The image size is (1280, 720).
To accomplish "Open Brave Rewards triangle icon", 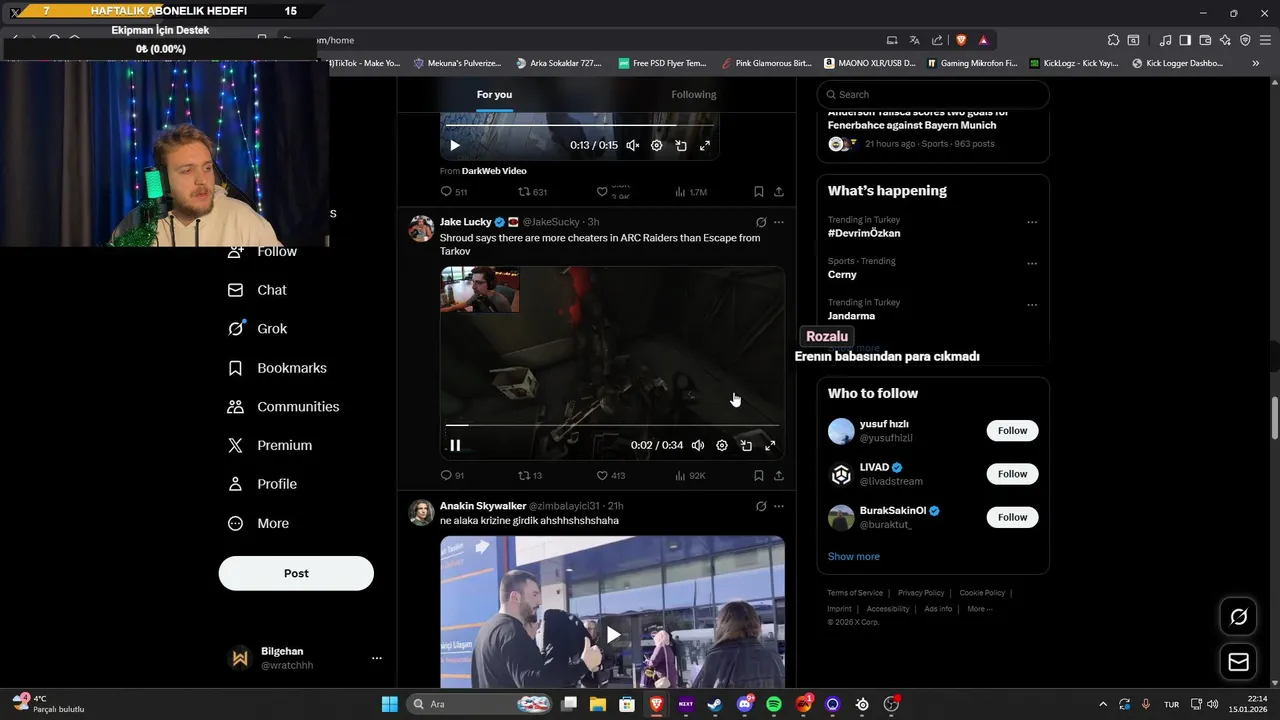I will pyautogui.click(x=984, y=40).
